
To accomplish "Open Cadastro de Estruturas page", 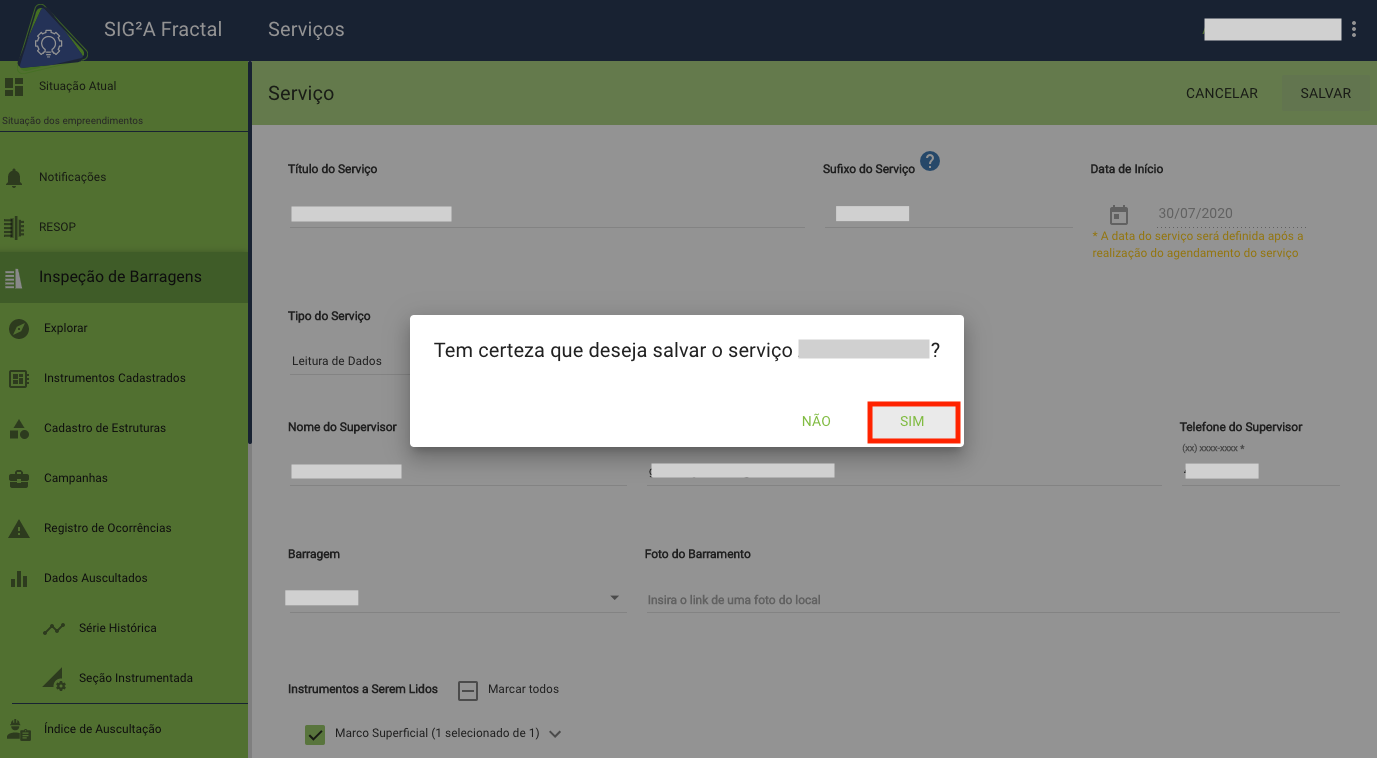I will coord(105,428).
